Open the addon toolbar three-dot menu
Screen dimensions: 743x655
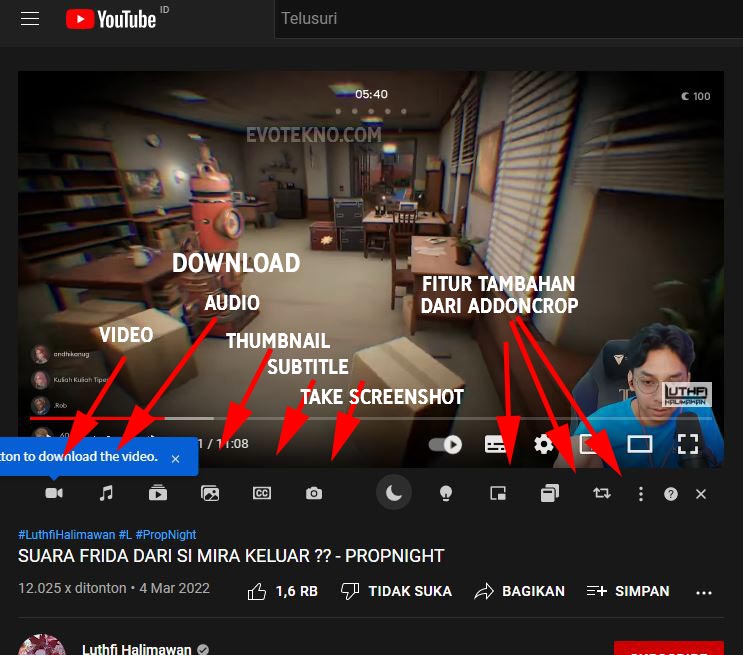(641, 494)
